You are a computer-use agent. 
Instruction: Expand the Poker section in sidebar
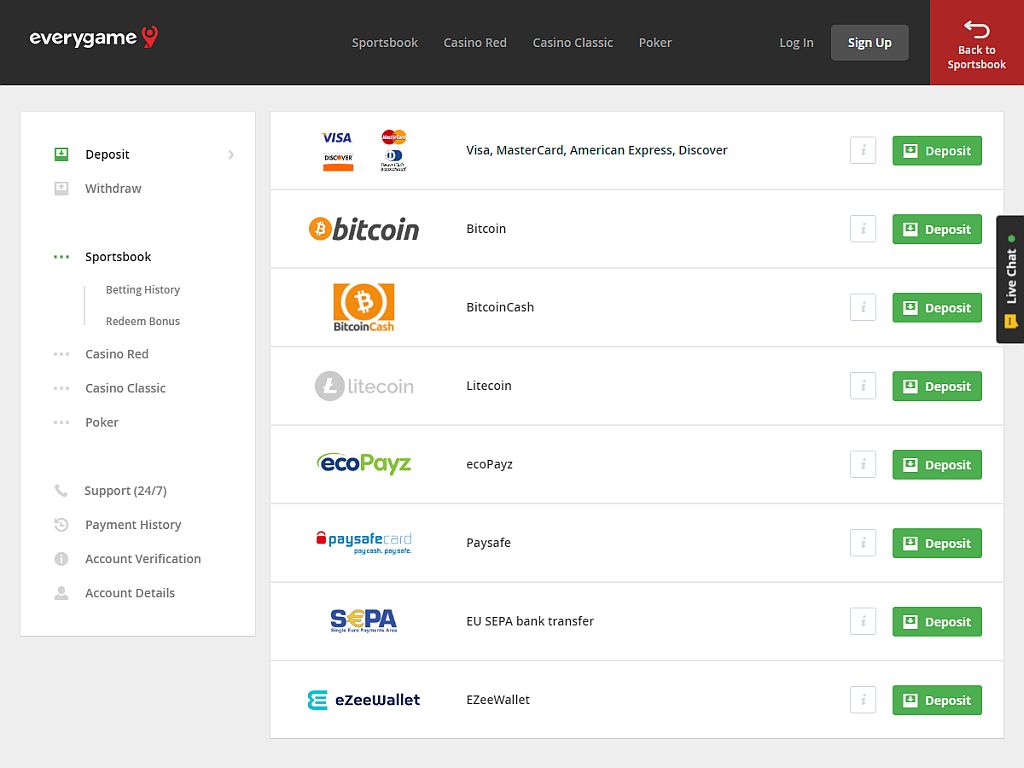(x=101, y=422)
